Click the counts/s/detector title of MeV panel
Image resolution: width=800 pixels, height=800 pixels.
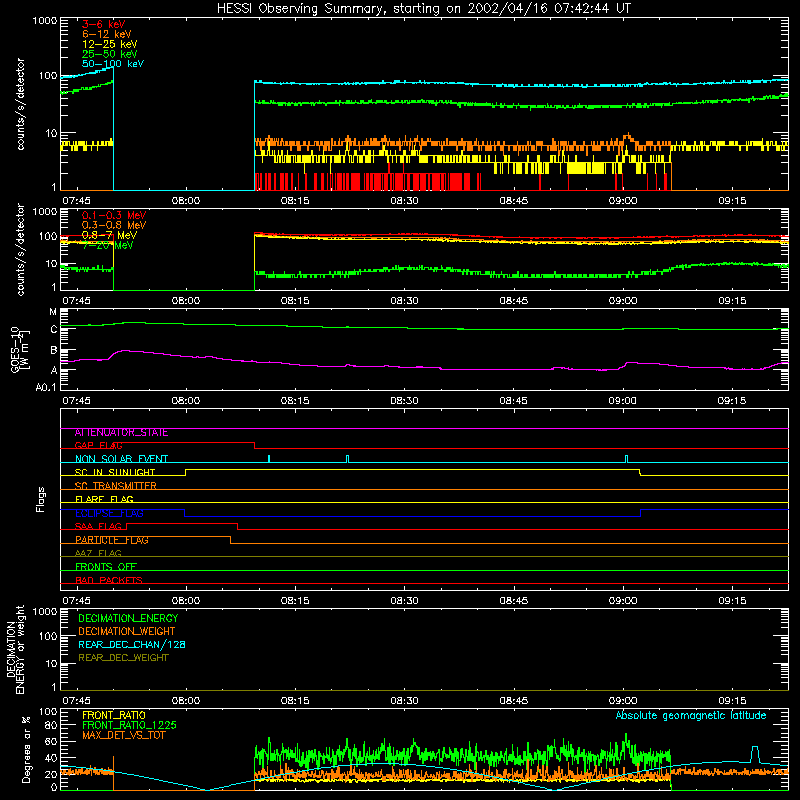tap(20, 249)
